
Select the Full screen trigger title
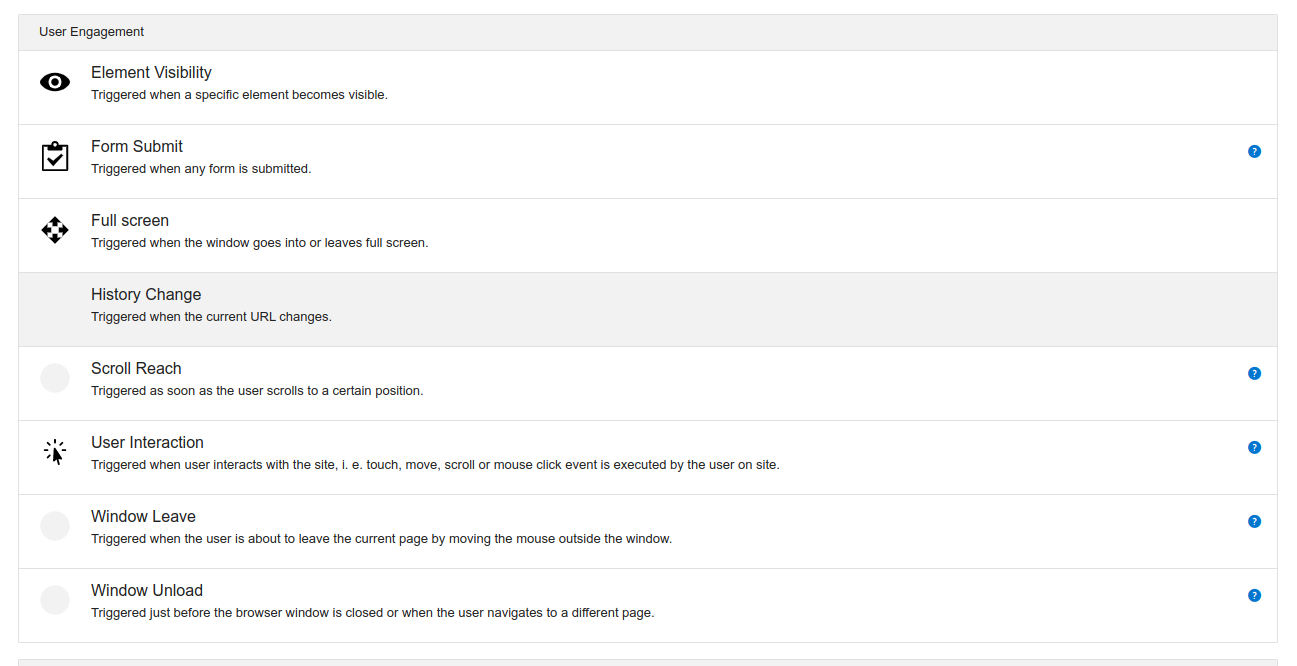(x=130, y=221)
